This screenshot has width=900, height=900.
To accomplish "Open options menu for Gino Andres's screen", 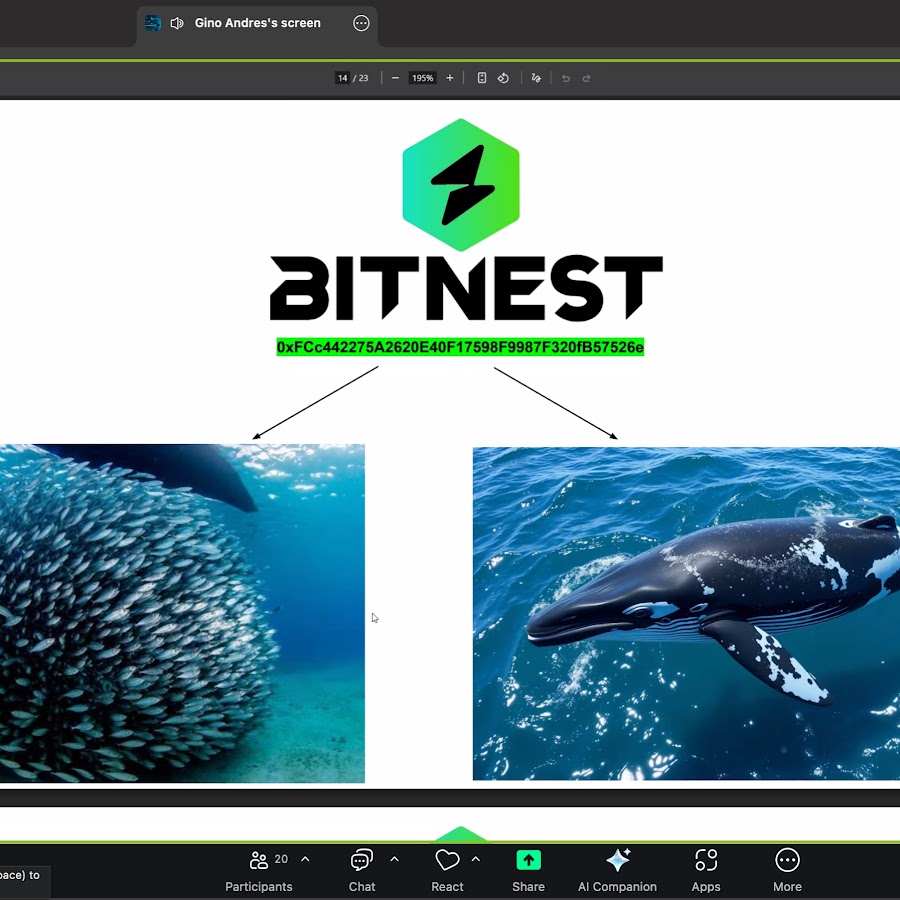I will coord(361,23).
